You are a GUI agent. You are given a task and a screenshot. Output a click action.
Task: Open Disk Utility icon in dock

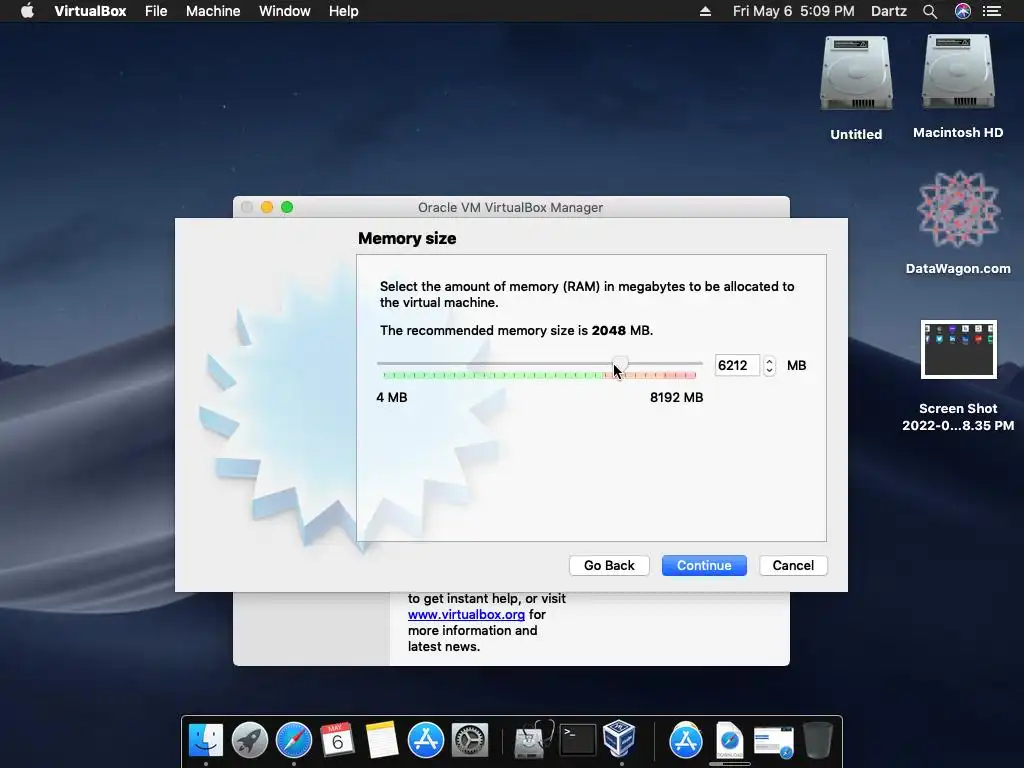(534, 740)
